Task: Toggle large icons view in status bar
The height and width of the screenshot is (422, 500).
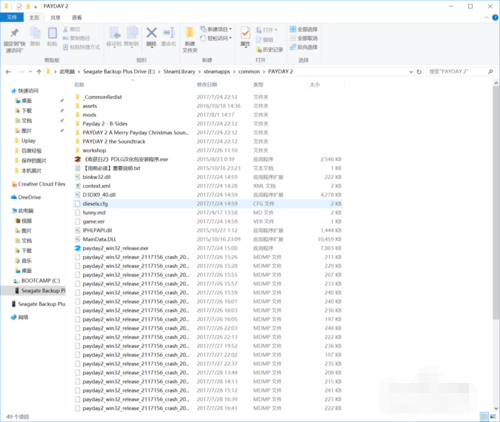Action: click(x=493, y=416)
